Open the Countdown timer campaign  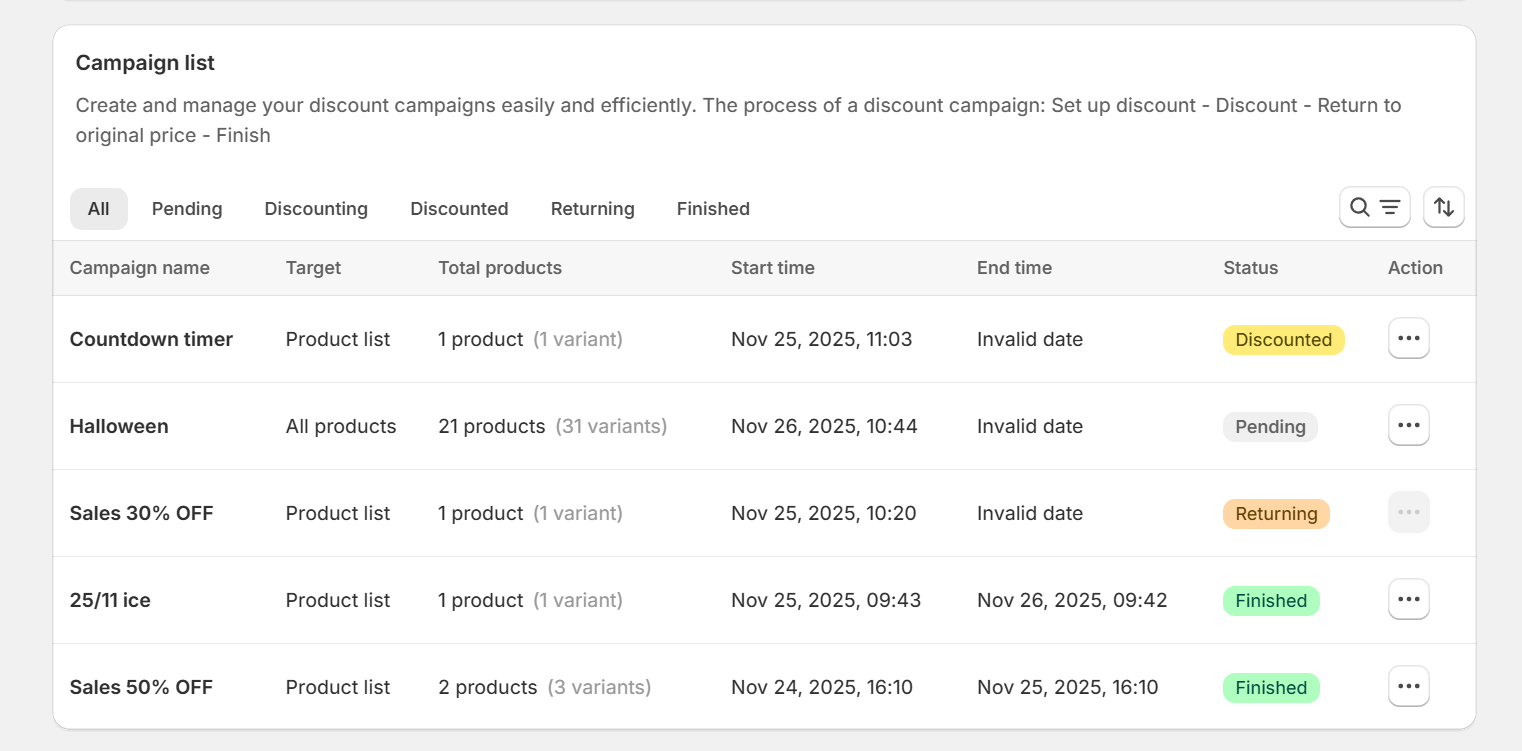pyautogui.click(x=151, y=340)
